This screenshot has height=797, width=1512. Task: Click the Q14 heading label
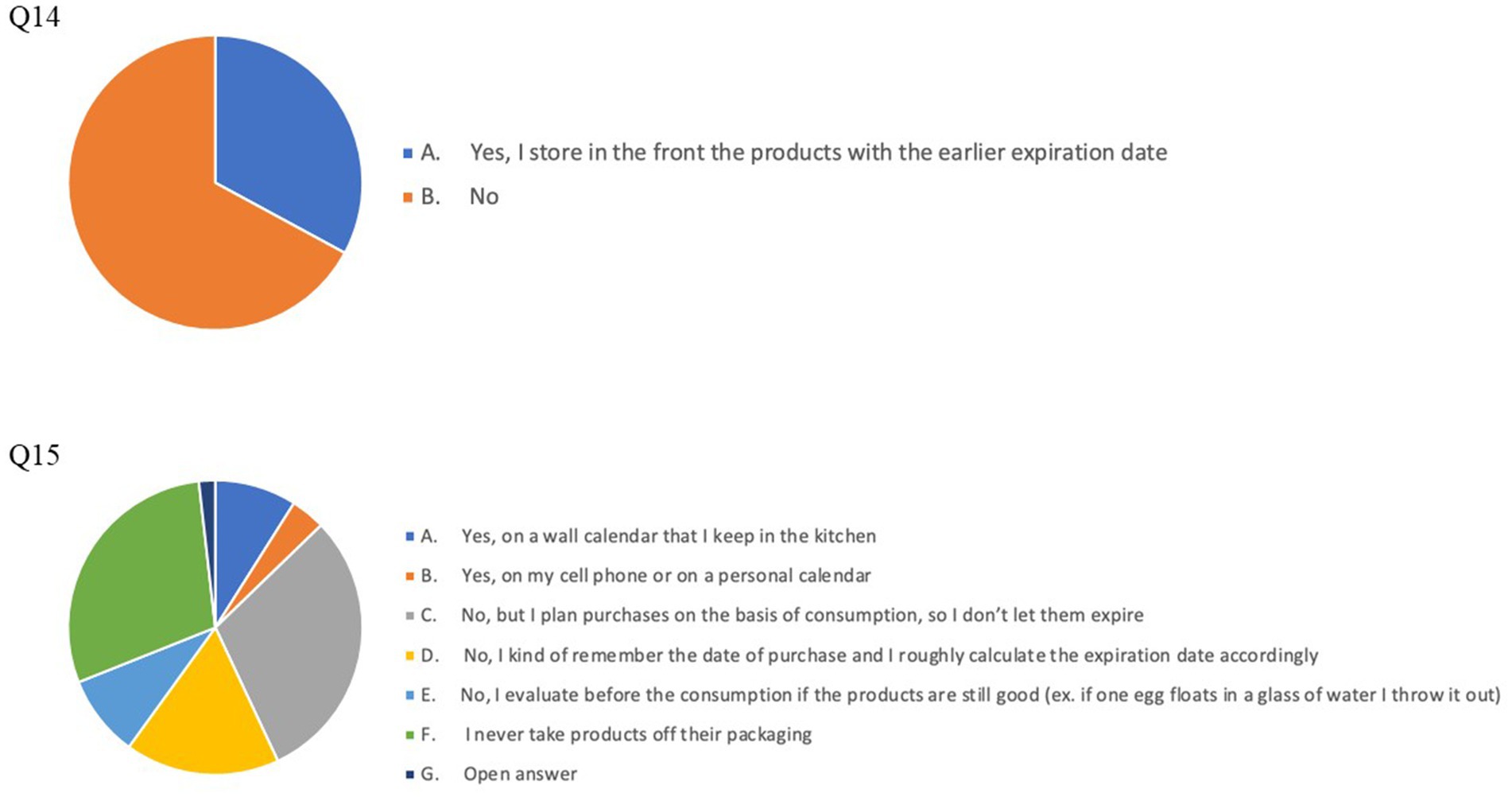33,17
